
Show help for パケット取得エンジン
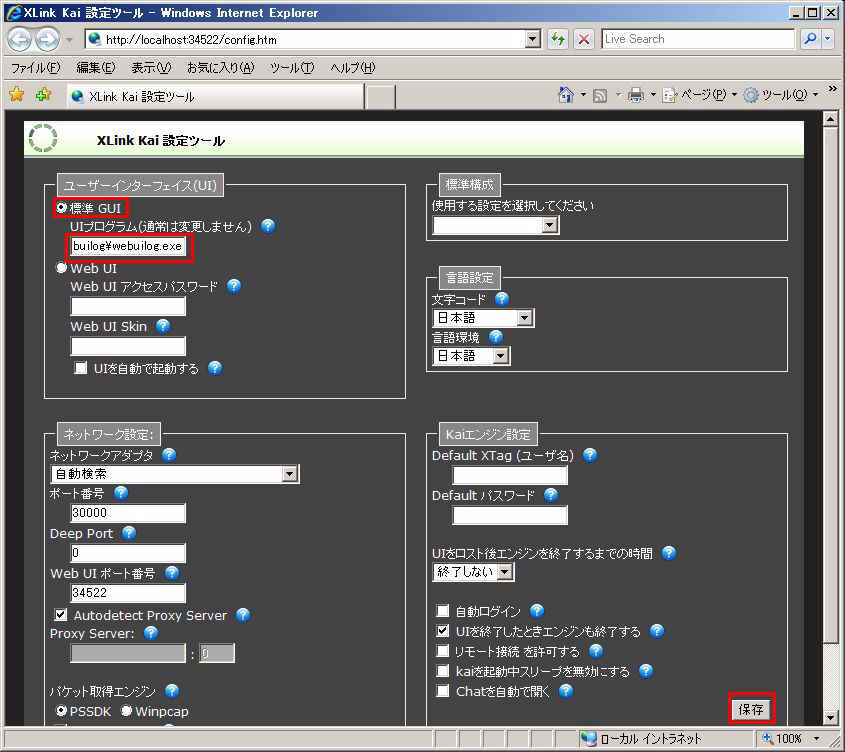(172, 691)
